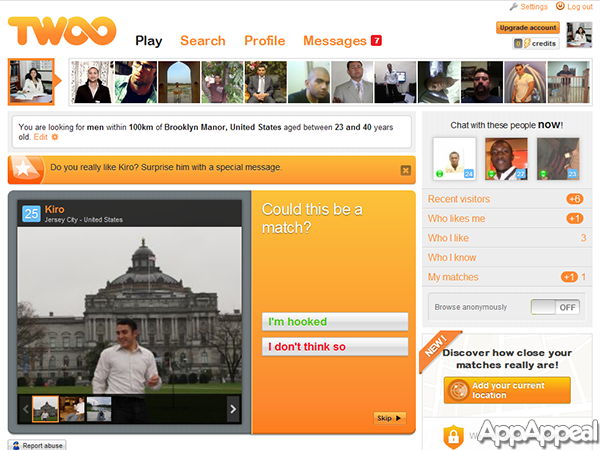
Task: Click the Twoo logo
Action: [62, 31]
